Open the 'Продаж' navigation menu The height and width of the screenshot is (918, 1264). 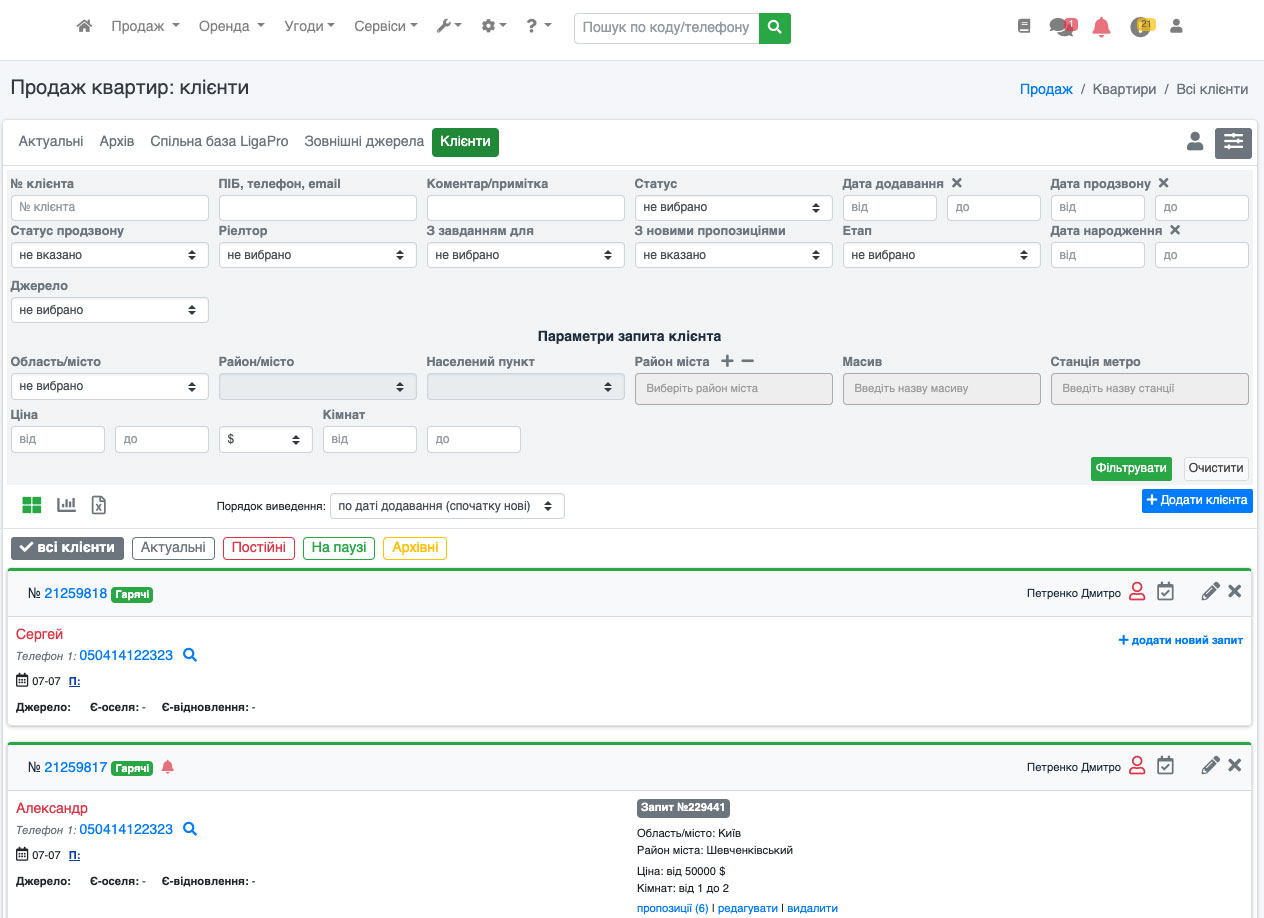coord(145,27)
